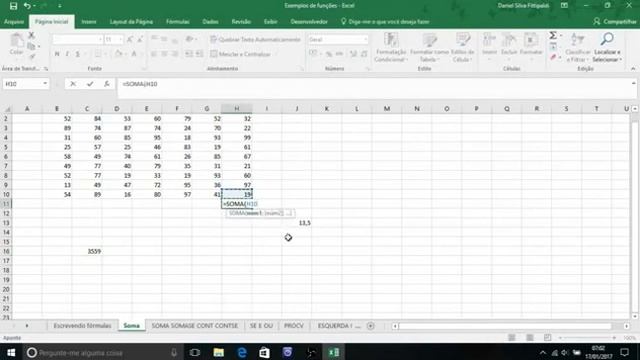This screenshot has width=640, height=360.
Task: Toggle underline (S) formatting
Action: pos(78,54)
